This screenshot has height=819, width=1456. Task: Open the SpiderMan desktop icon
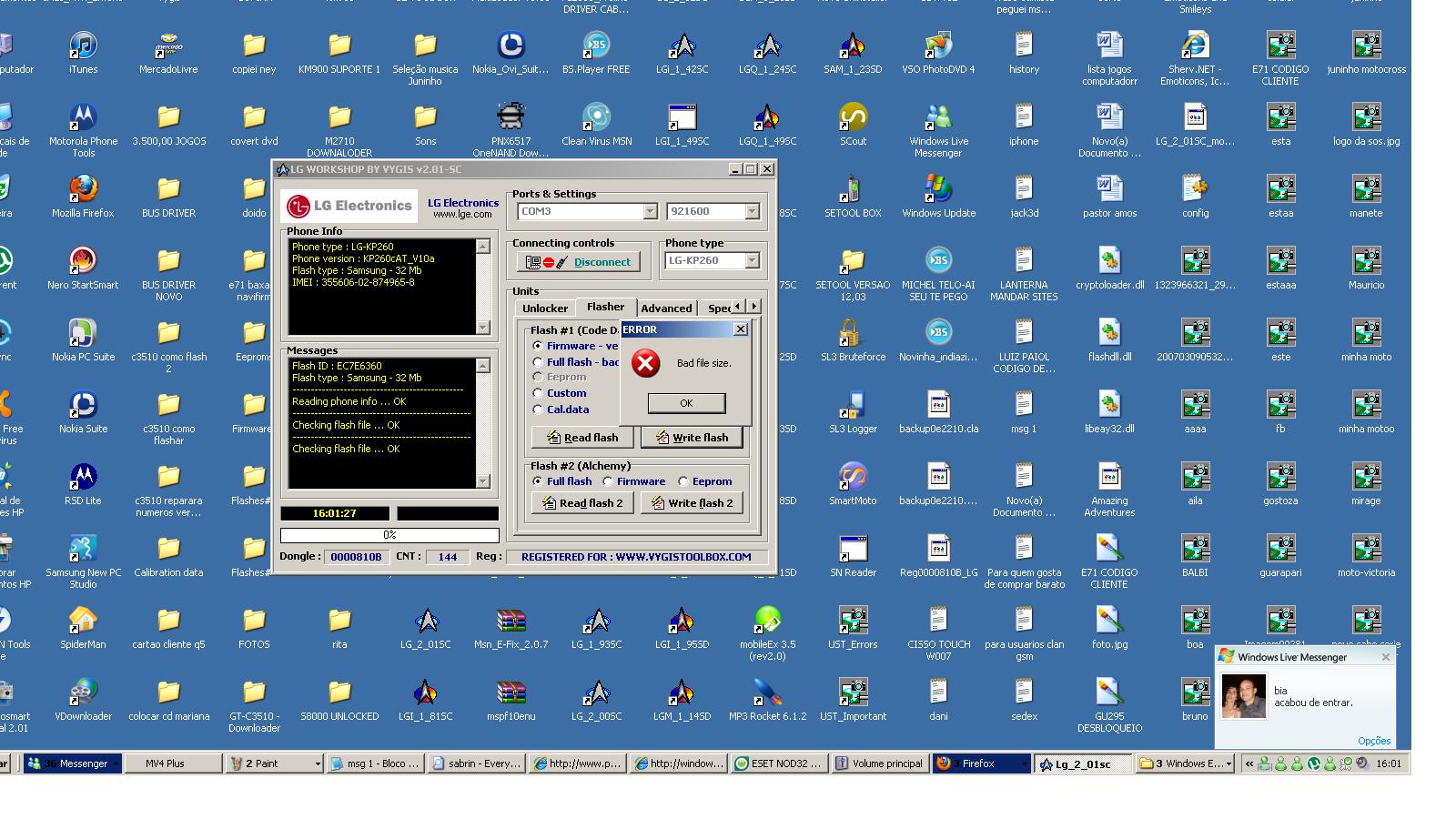point(83,628)
